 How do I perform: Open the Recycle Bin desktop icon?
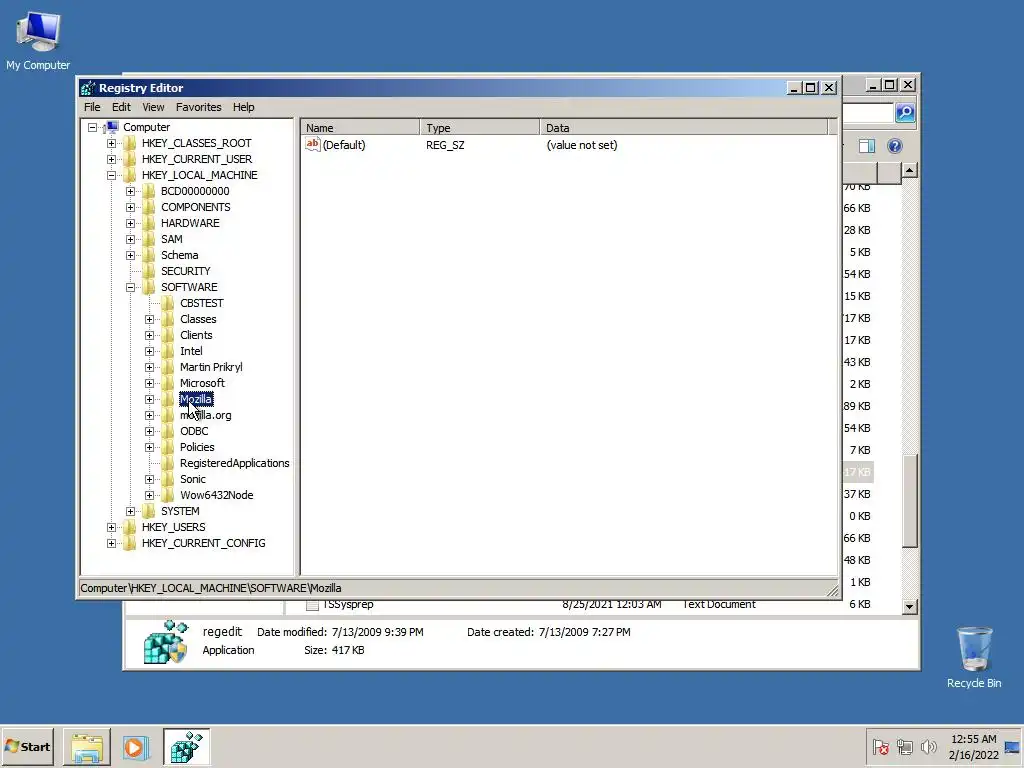pos(974,657)
